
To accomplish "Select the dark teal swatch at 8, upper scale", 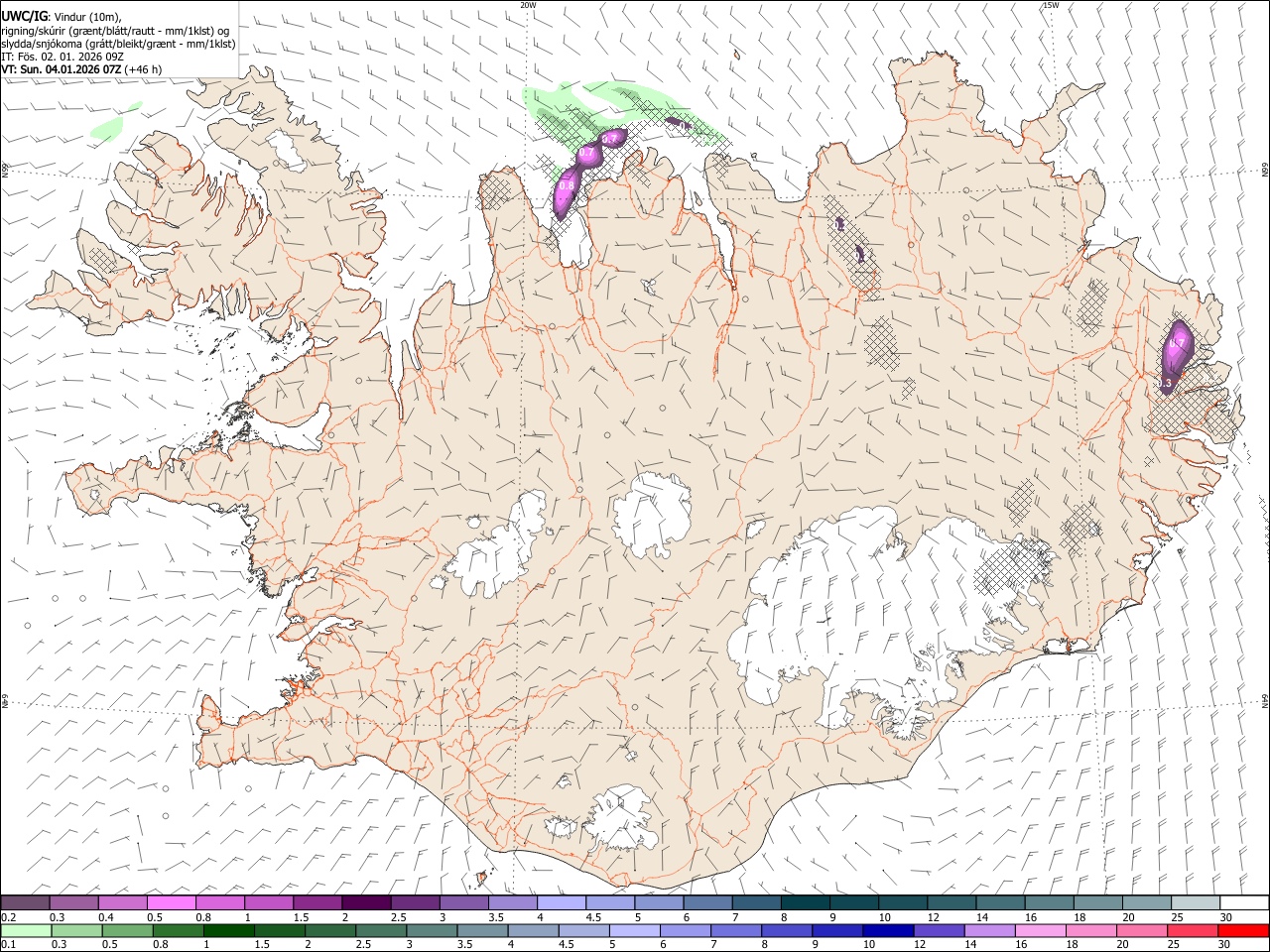I will pos(806,903).
